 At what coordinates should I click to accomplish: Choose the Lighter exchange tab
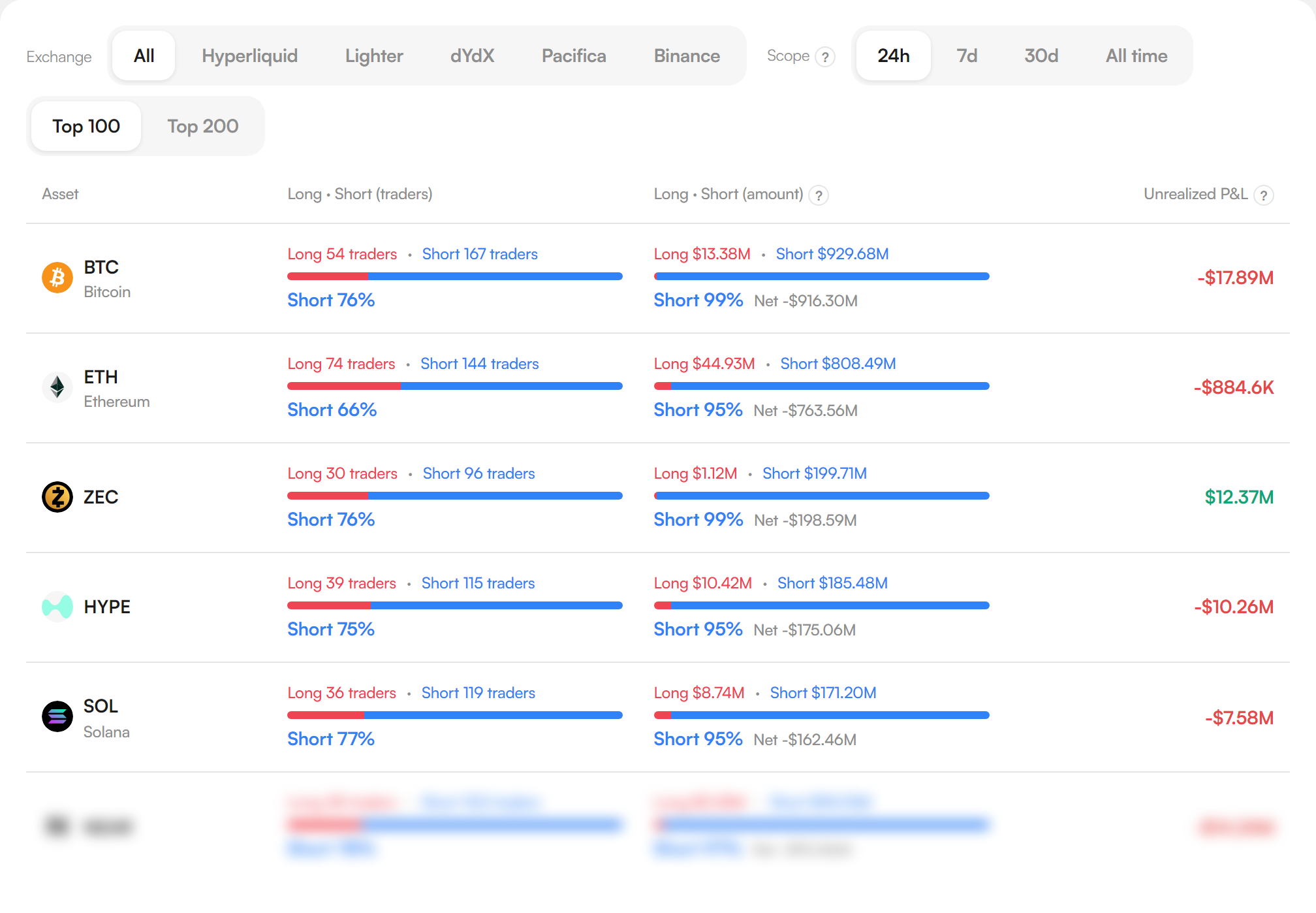click(x=374, y=56)
